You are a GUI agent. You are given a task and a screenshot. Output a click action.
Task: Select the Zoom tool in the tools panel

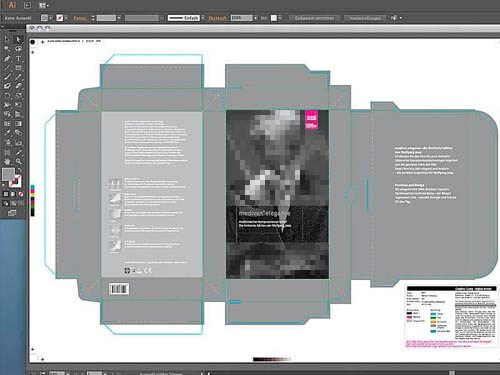(x=18, y=162)
